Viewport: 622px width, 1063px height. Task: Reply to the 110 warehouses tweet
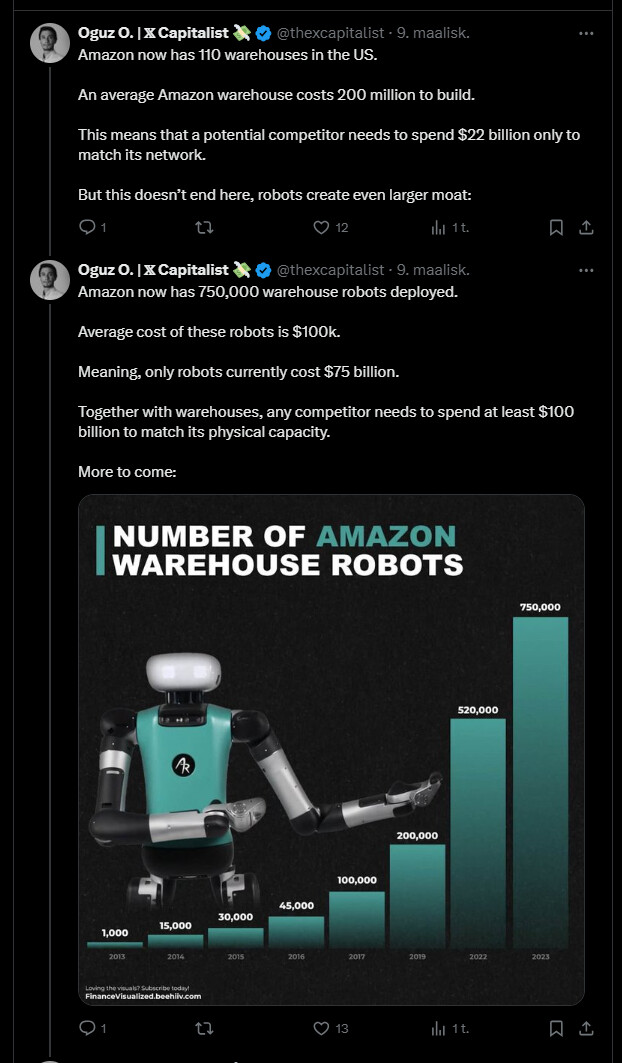[x=86, y=227]
